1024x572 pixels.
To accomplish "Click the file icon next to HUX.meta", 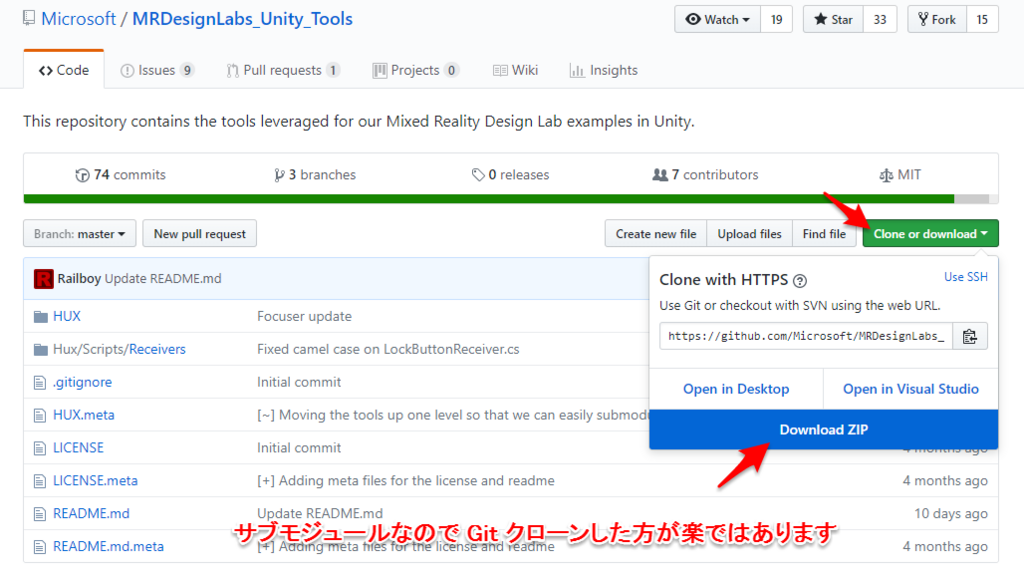I will click(x=40, y=415).
